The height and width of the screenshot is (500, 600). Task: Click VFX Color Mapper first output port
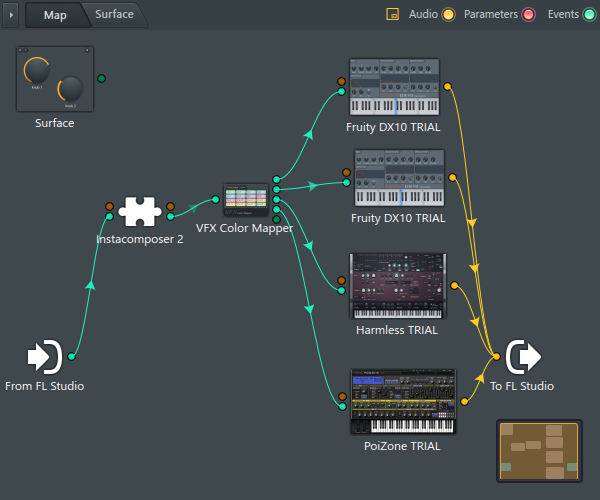(x=276, y=179)
